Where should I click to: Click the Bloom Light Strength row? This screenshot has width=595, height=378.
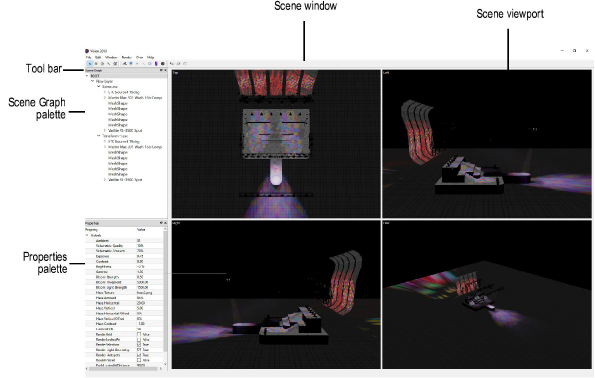click(x=124, y=287)
